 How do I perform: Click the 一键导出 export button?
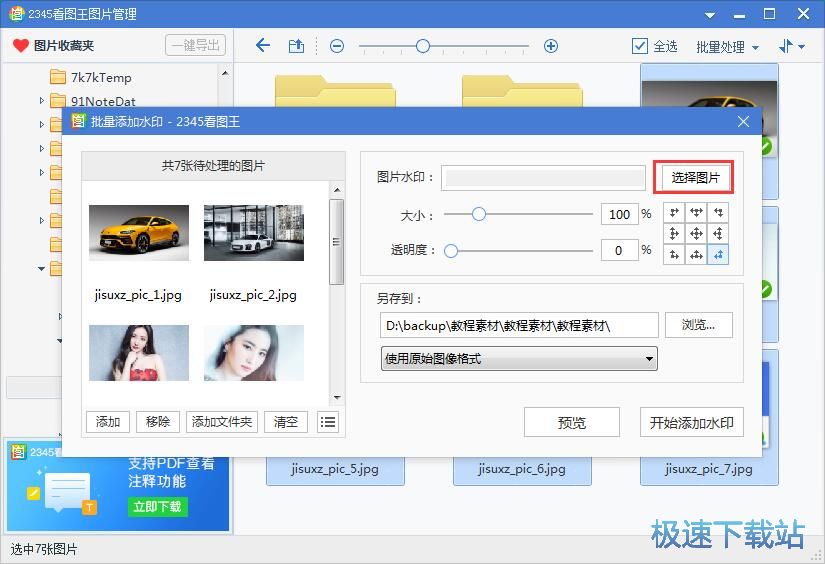(x=195, y=45)
